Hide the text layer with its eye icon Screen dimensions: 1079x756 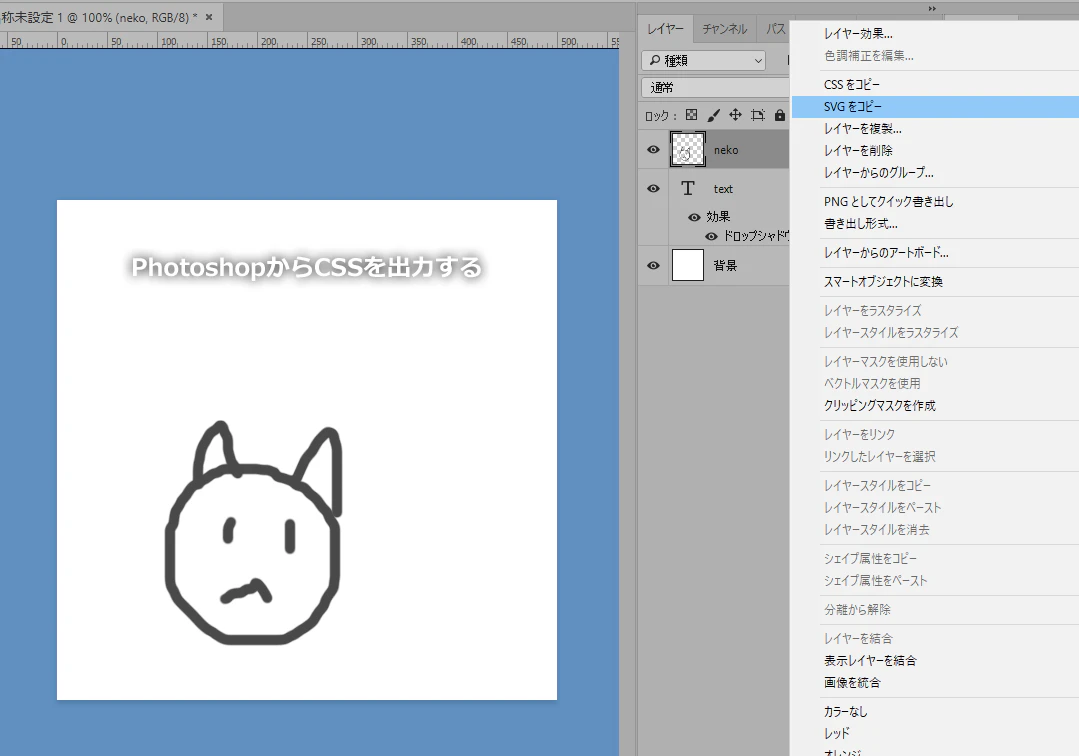[x=653, y=188]
